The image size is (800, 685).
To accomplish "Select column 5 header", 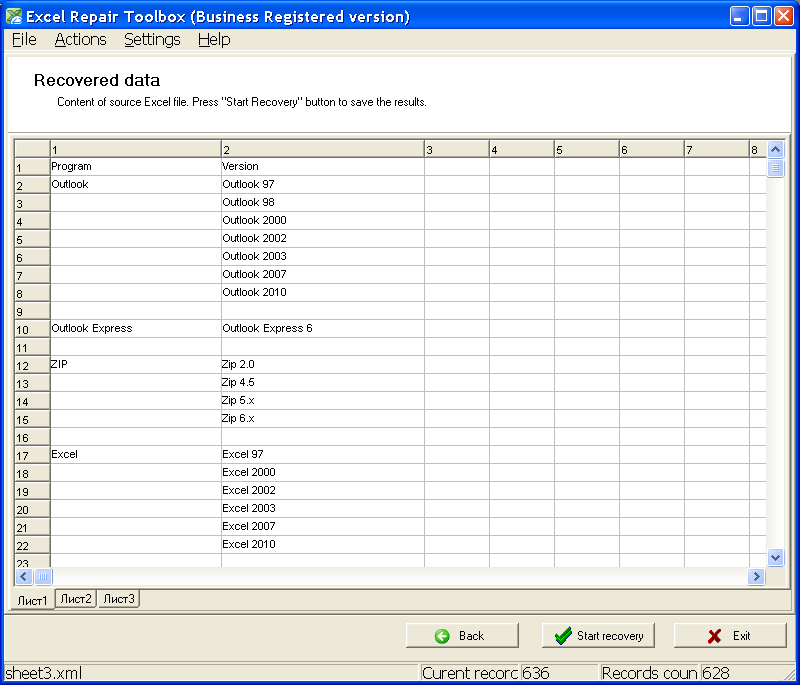I will [x=587, y=149].
